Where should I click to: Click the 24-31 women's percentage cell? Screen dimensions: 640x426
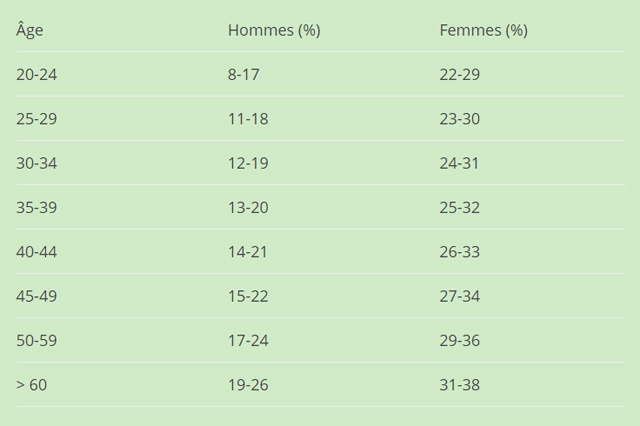[x=459, y=163]
